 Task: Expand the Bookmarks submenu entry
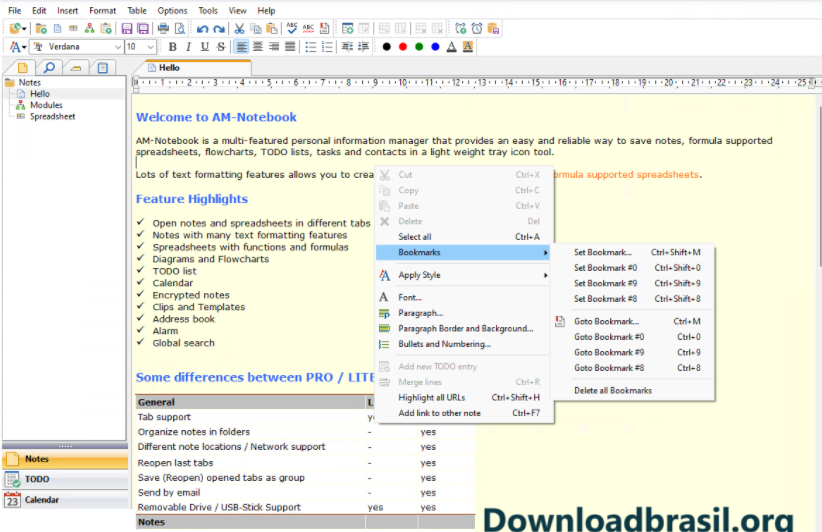point(463,252)
